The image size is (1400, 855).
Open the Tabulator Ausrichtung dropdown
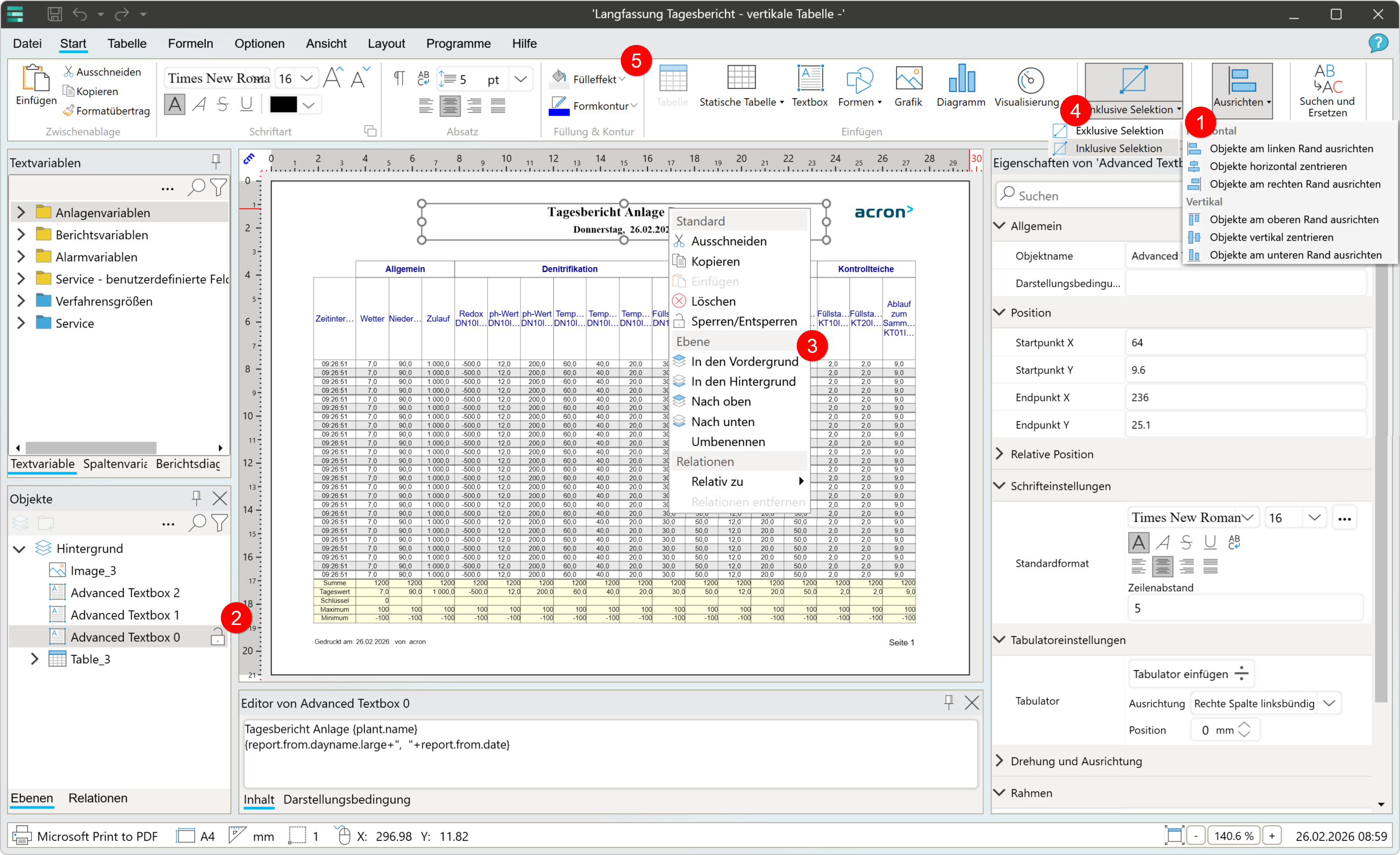click(x=1328, y=703)
